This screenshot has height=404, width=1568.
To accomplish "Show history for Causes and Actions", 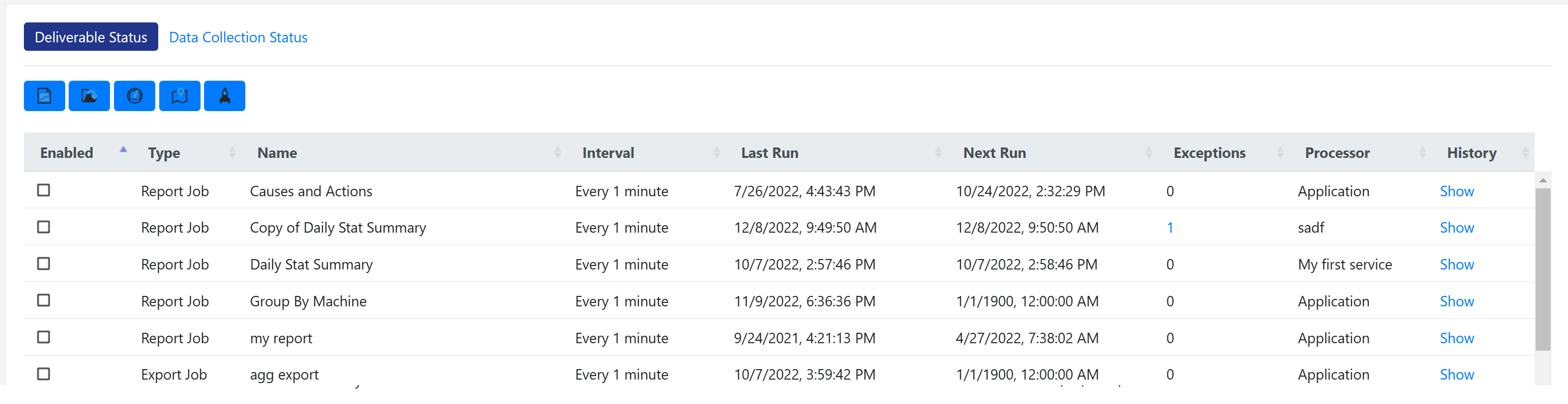I will tap(1457, 191).
